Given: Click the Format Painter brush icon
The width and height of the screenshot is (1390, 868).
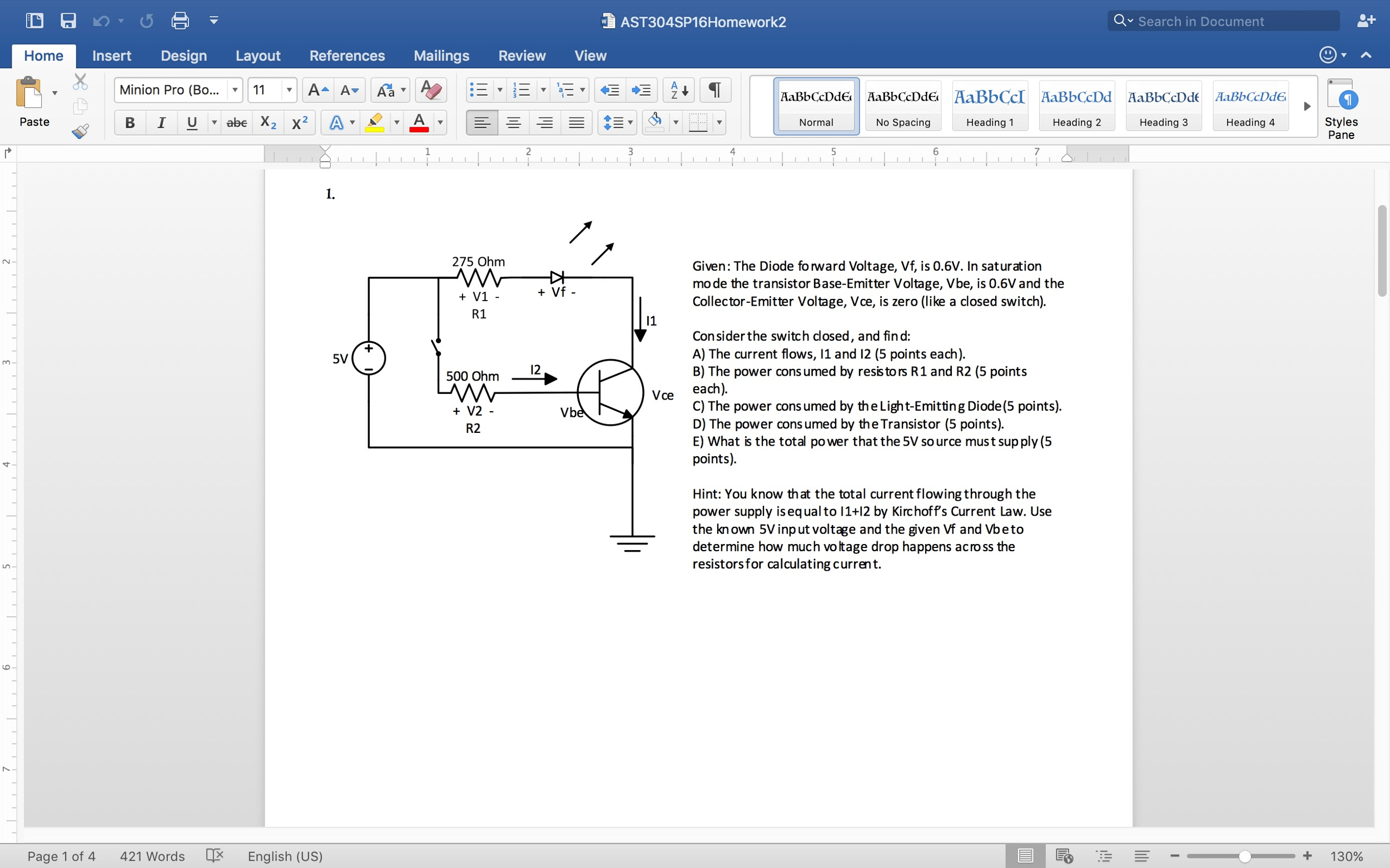Looking at the screenshot, I should (80, 131).
